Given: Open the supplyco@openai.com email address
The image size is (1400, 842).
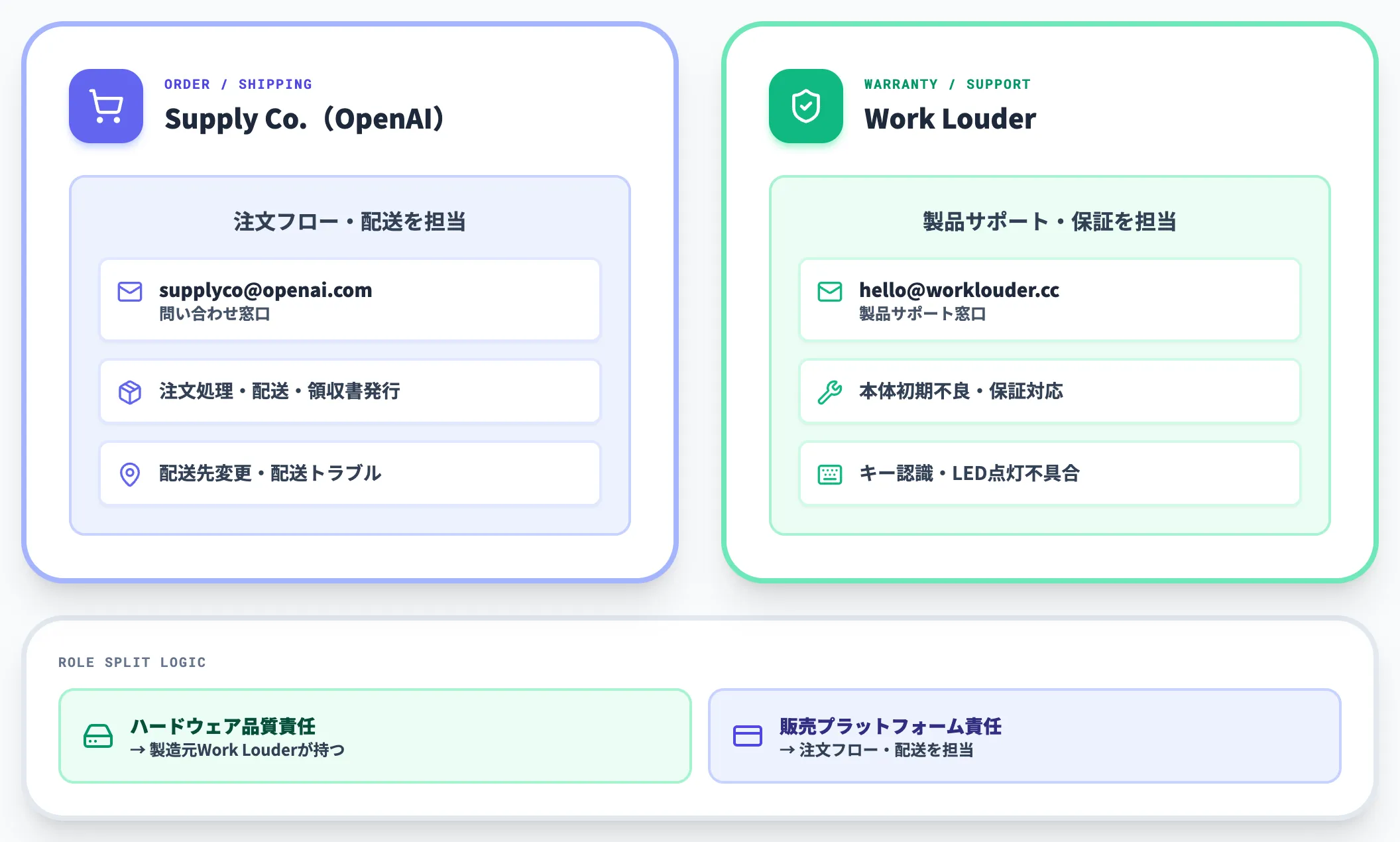Looking at the screenshot, I should pos(266,290).
